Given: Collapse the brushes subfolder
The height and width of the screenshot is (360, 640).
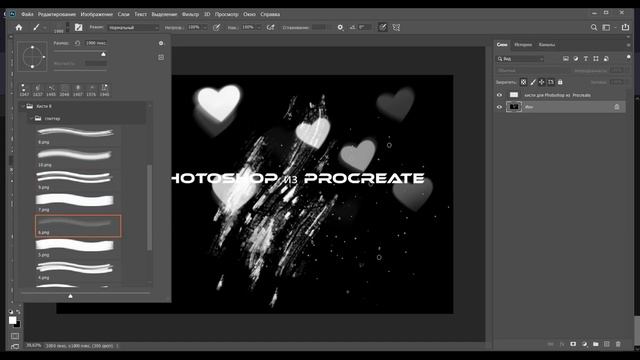Looking at the screenshot, I should click(31, 118).
